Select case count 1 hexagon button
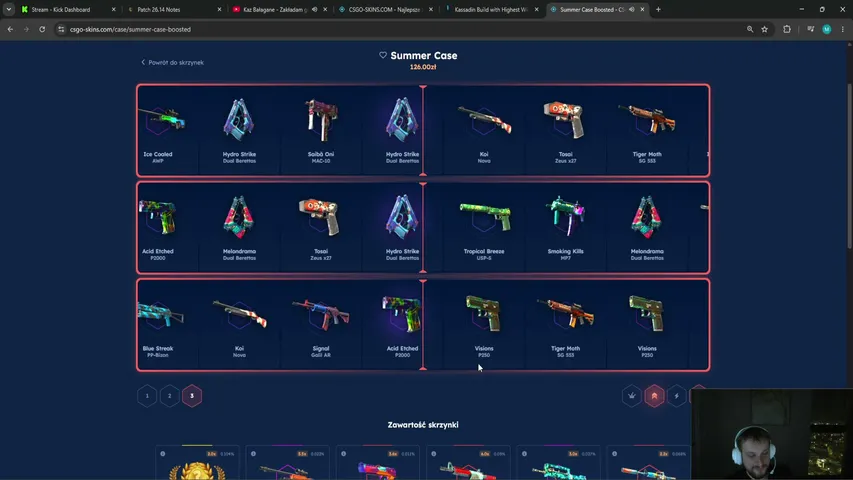Viewport: 853px width, 480px height. [147, 396]
